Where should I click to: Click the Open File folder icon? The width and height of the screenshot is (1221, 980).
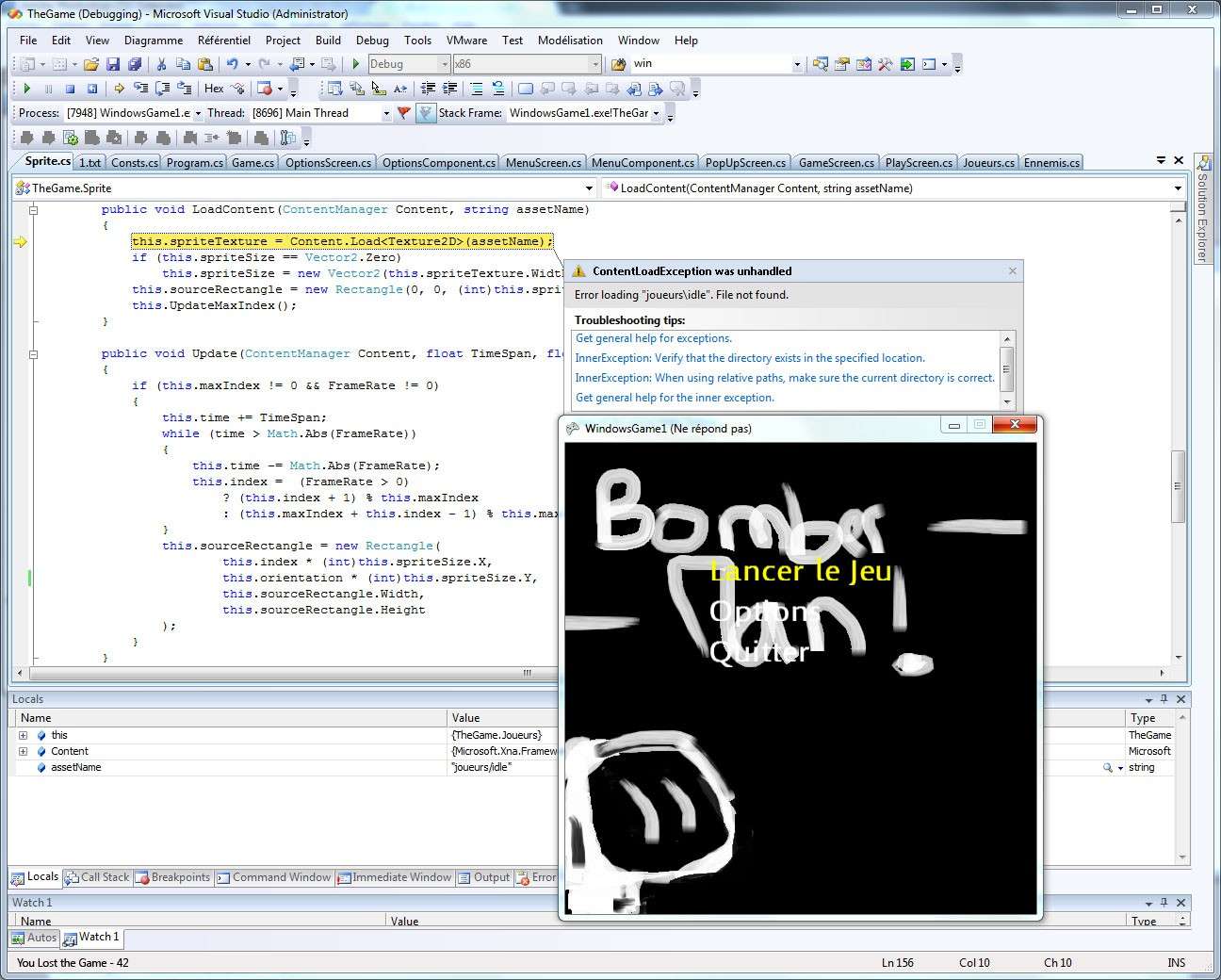click(91, 64)
